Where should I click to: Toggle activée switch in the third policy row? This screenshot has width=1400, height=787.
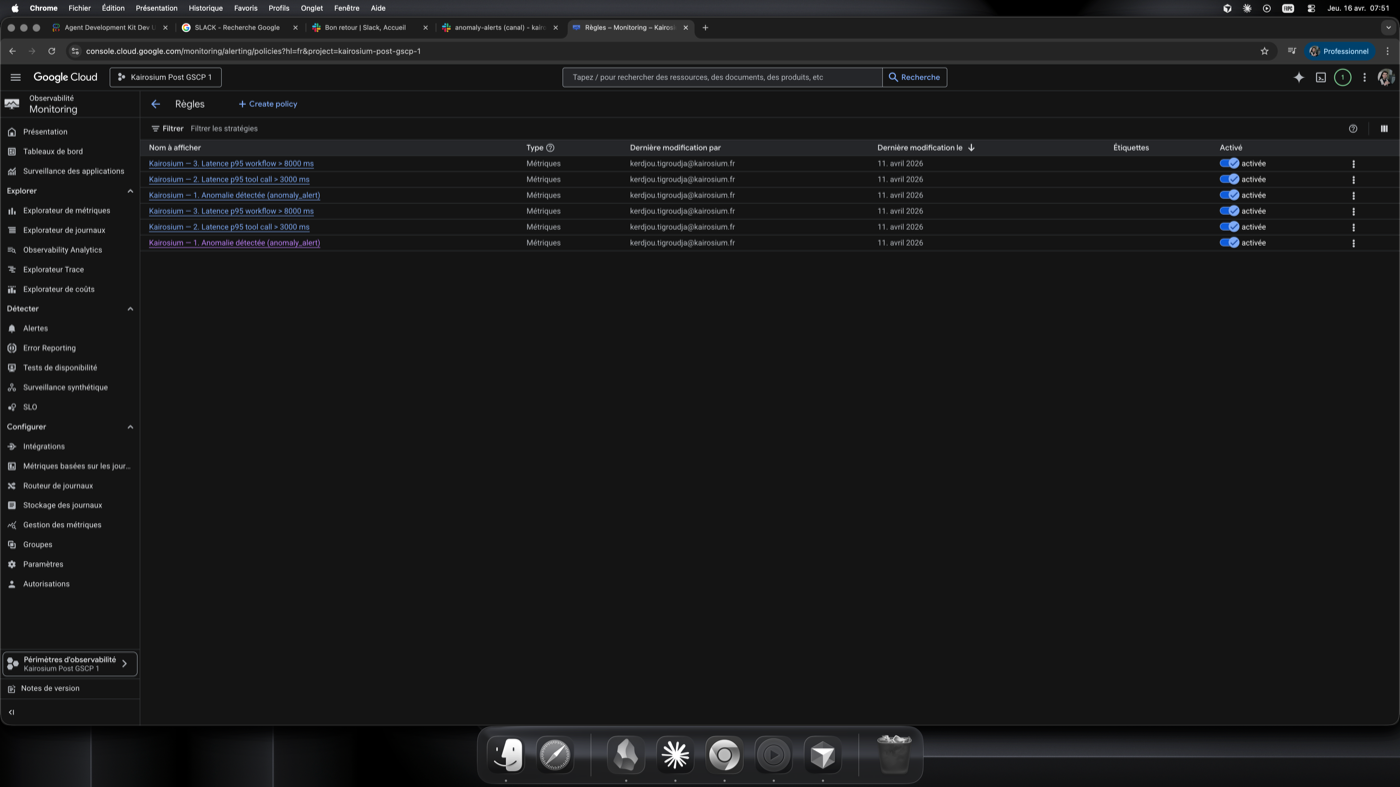[x=1229, y=195]
